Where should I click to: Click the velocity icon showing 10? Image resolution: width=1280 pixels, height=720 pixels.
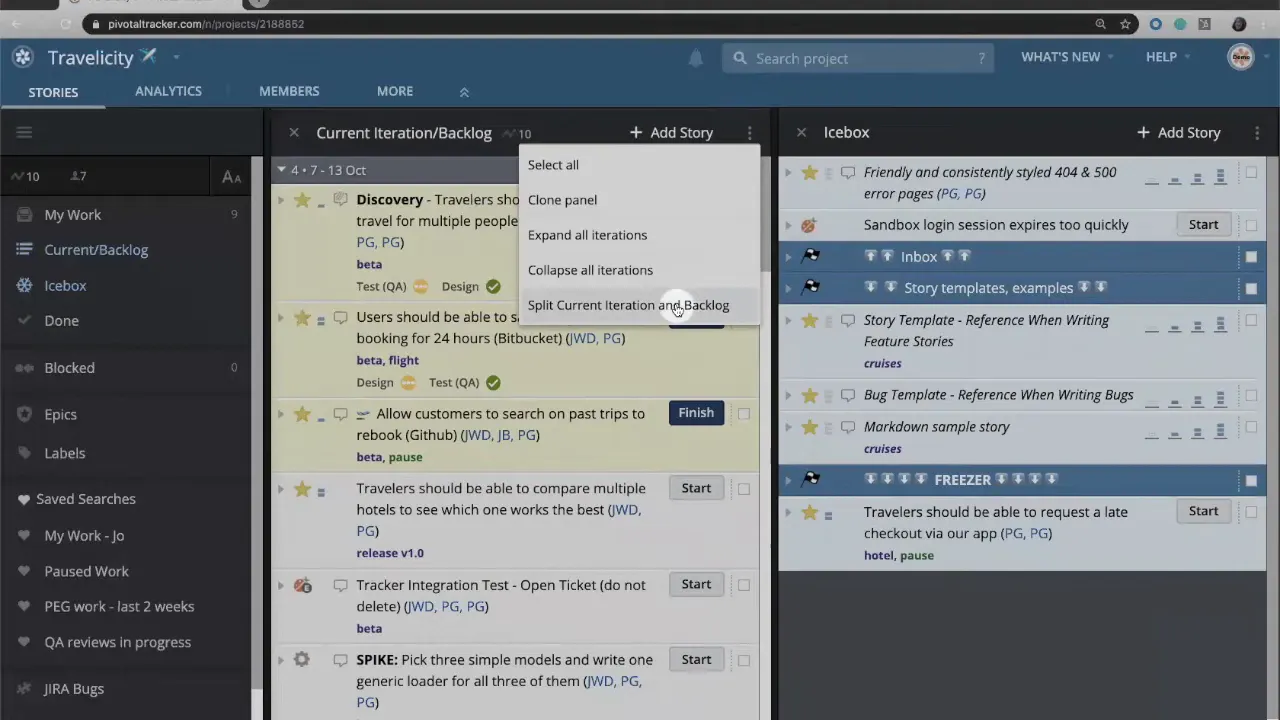pyautogui.click(x=27, y=176)
